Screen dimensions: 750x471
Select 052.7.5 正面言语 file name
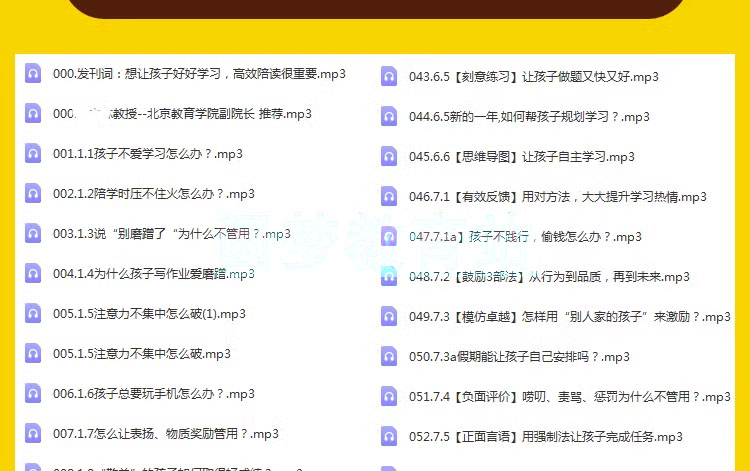545,436
